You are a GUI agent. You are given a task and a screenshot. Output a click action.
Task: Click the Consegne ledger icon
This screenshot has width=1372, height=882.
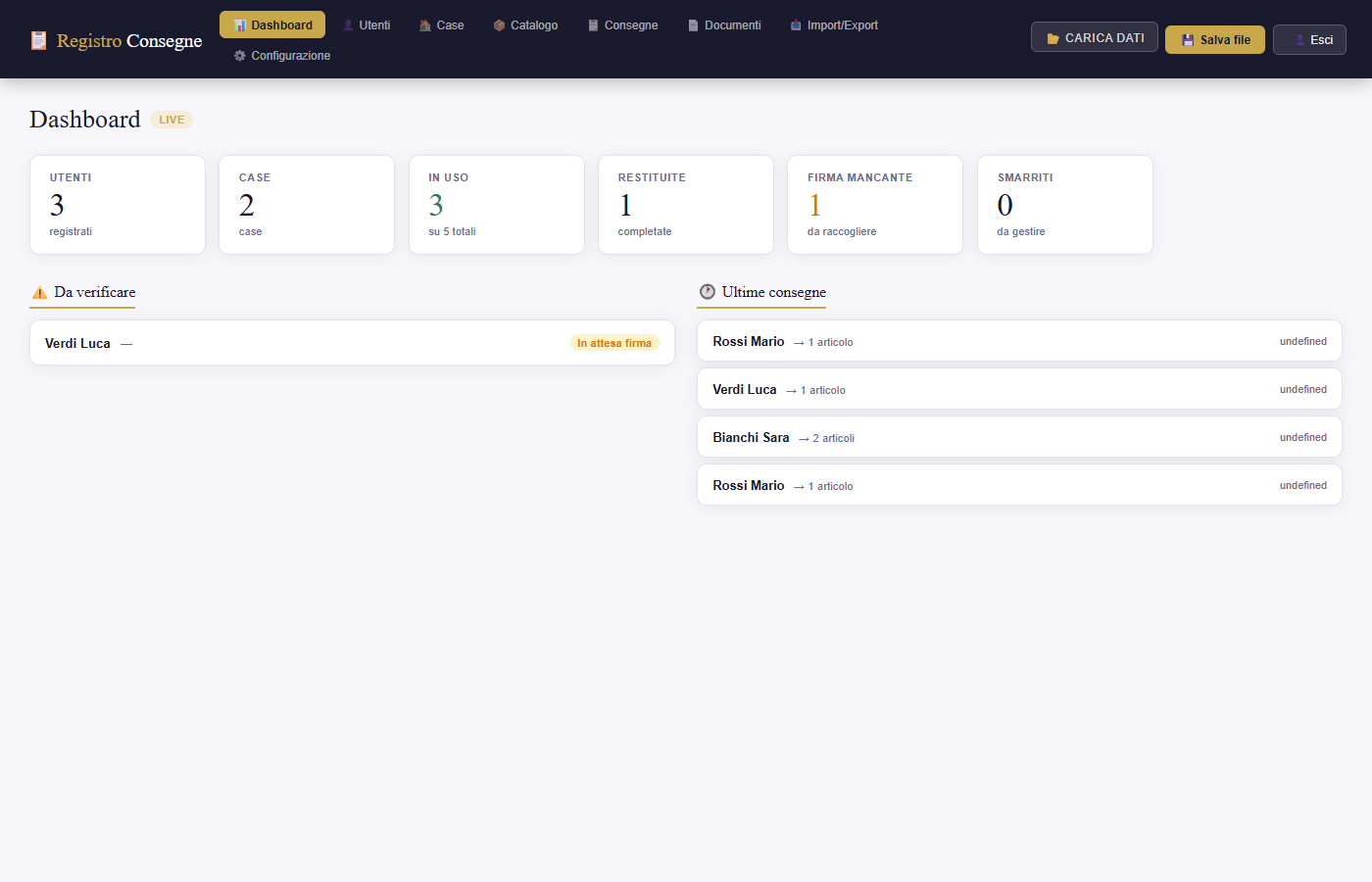click(593, 25)
